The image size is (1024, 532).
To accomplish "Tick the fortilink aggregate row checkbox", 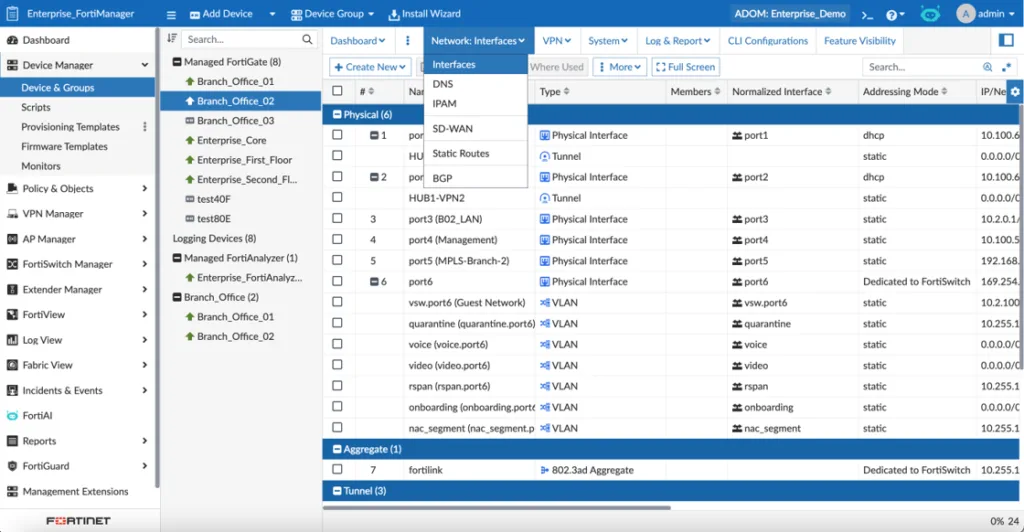I will pyautogui.click(x=337, y=470).
